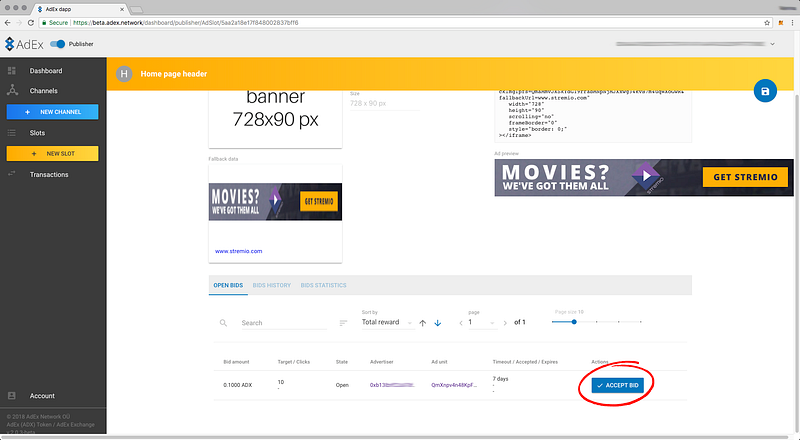Focus the bids Search field
Screen dimensions: 800x440
point(284,323)
